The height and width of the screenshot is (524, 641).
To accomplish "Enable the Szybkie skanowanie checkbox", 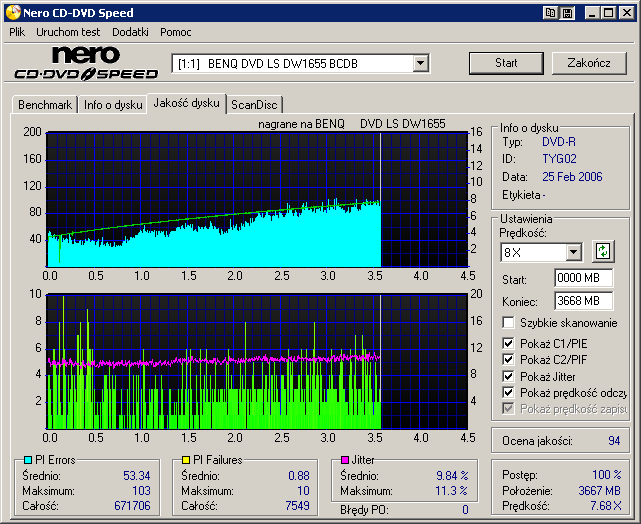I will coord(508,322).
